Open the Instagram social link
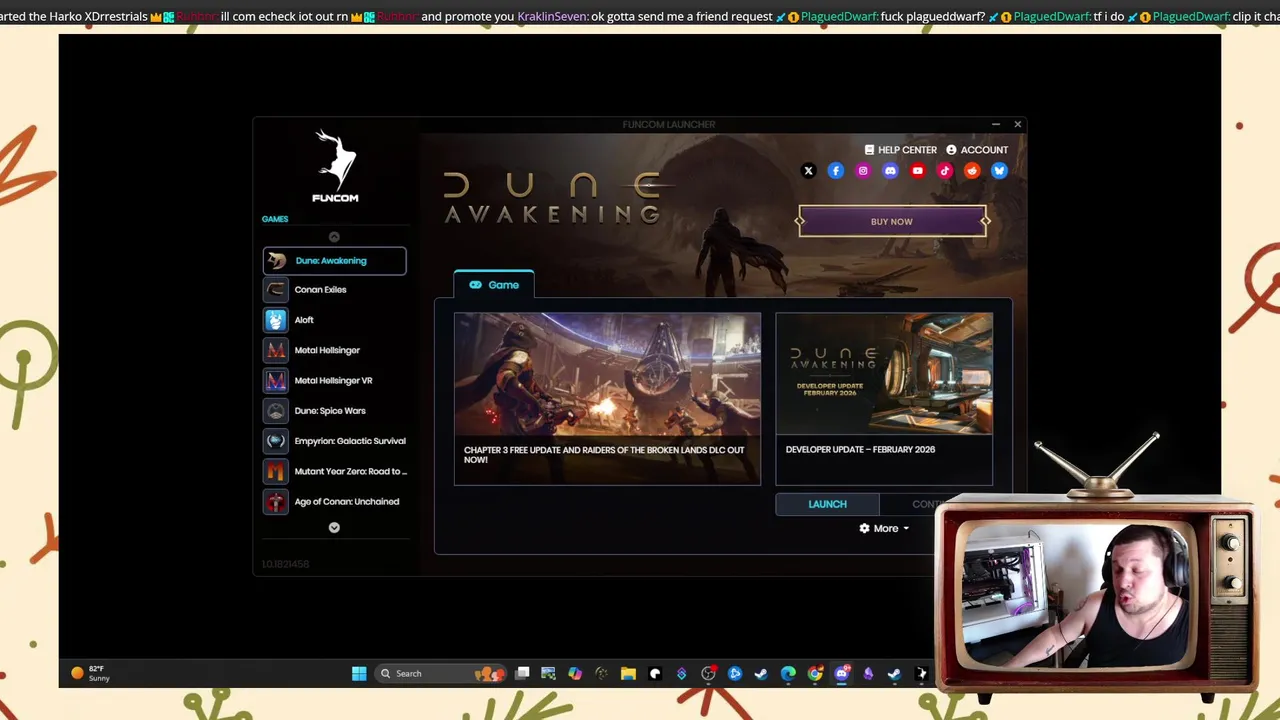 click(x=863, y=171)
